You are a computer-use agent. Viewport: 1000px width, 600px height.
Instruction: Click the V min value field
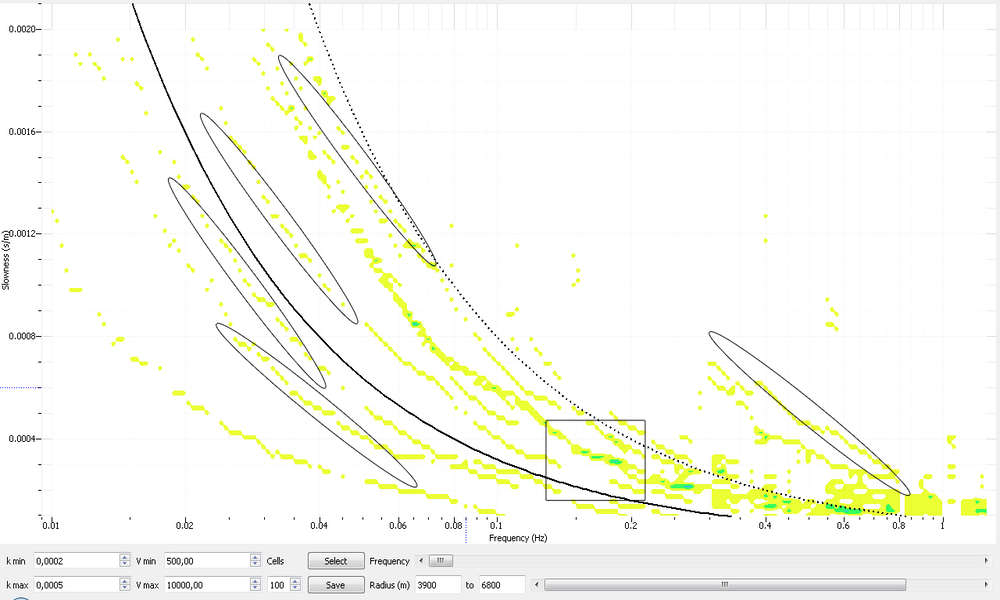[204, 562]
